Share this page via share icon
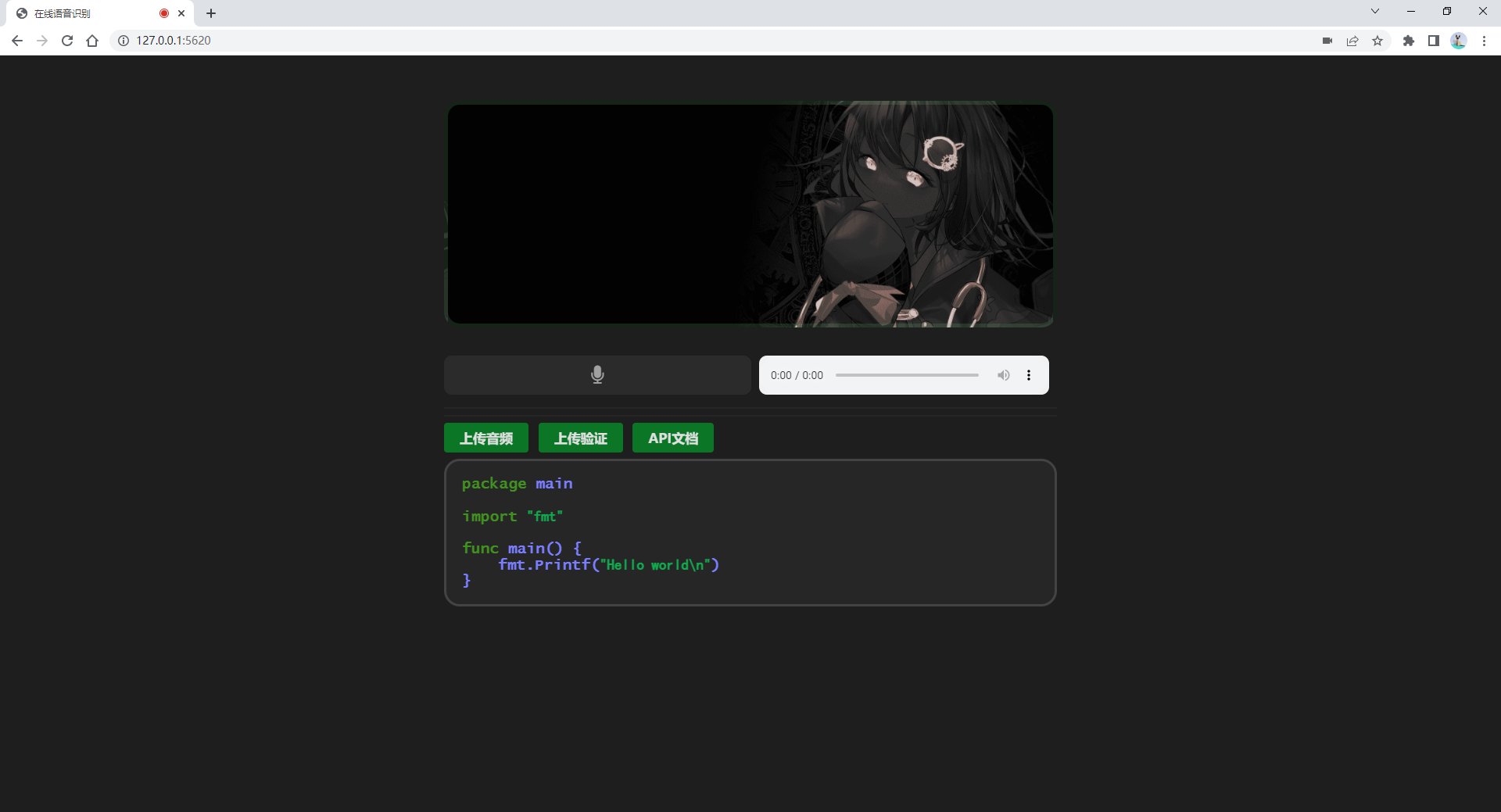1501x812 pixels. pyautogui.click(x=1352, y=41)
